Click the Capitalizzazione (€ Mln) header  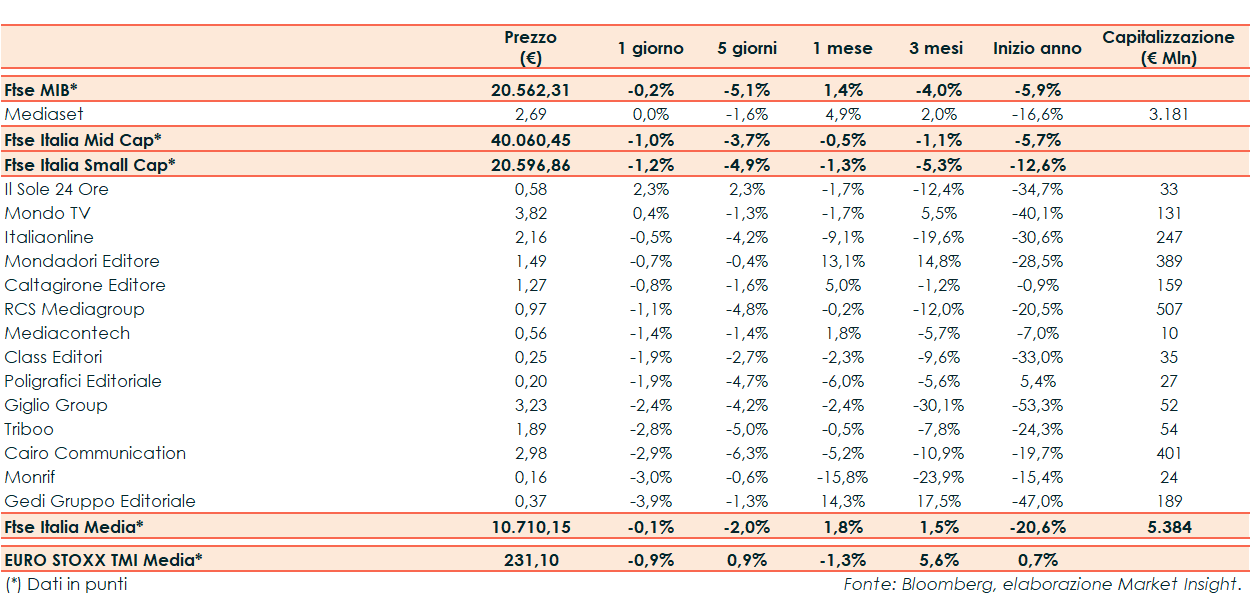pyautogui.click(x=1168, y=47)
